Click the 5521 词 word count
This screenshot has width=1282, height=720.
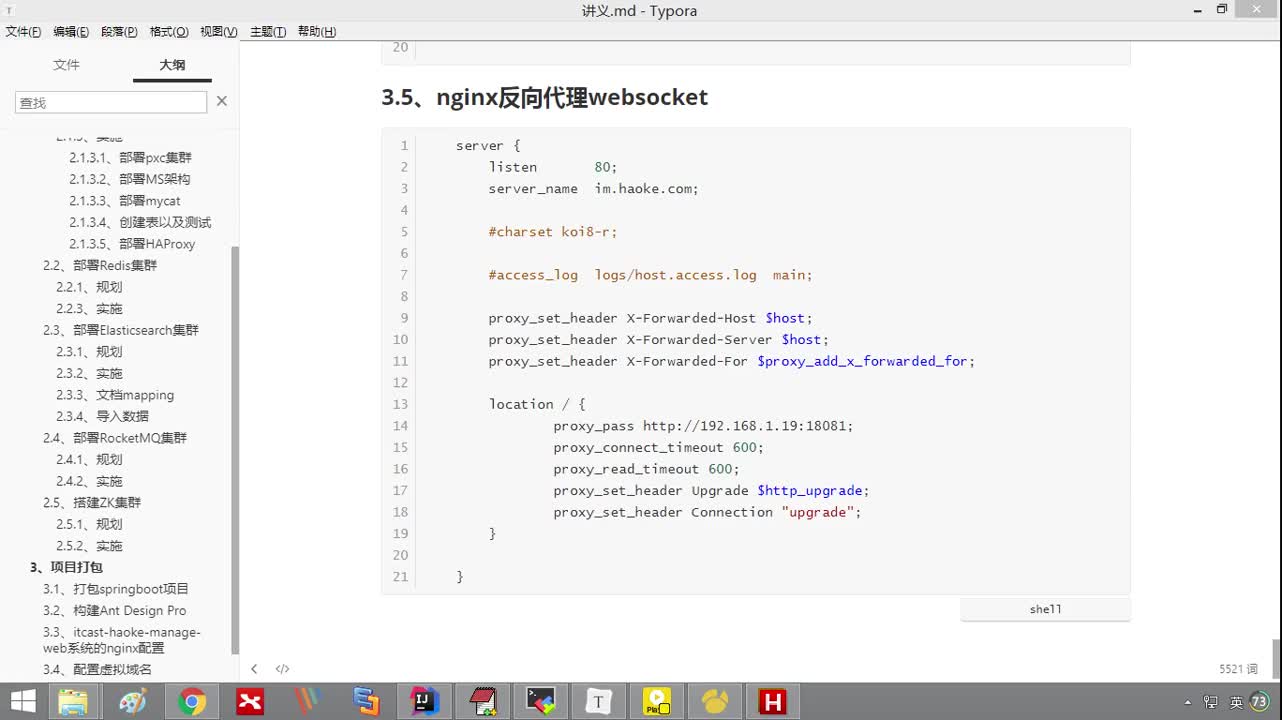coord(1238,669)
